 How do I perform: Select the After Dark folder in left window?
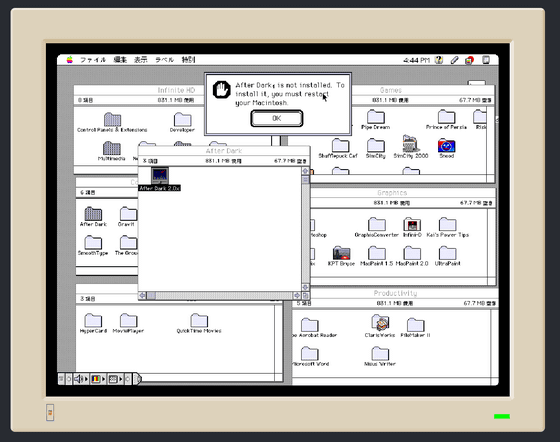(93, 216)
